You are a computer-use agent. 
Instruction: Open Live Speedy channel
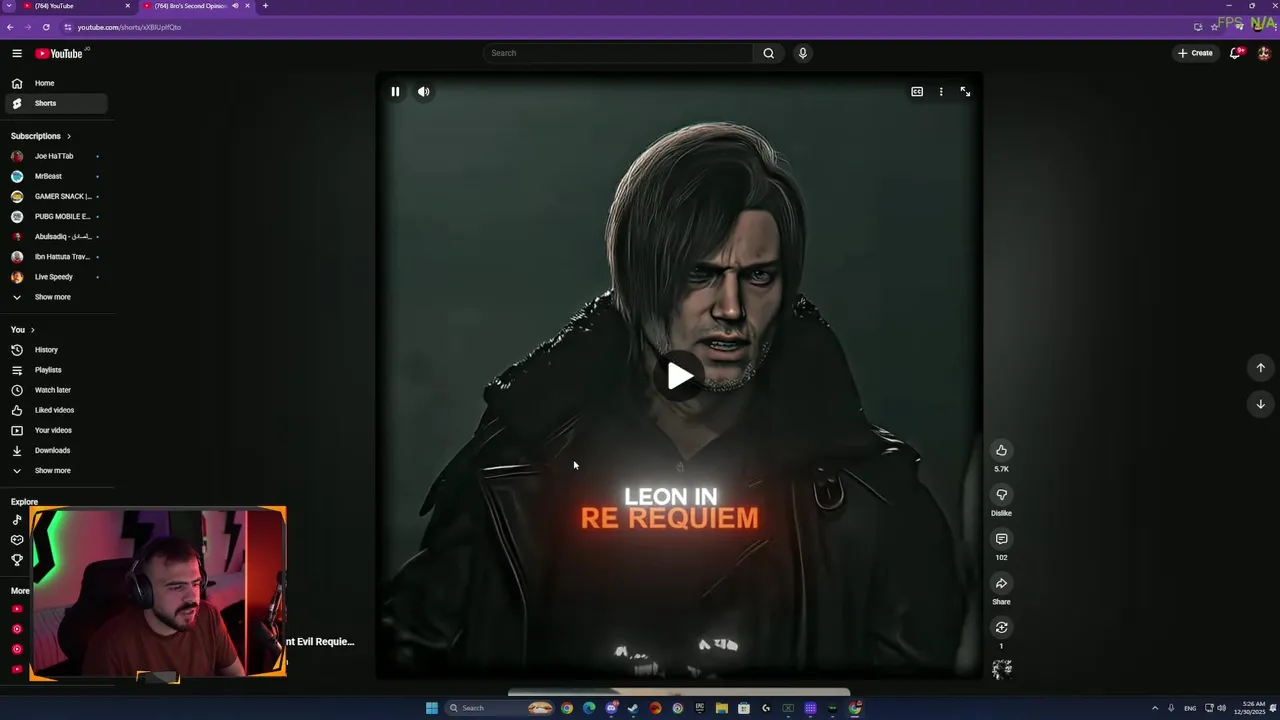[56, 277]
